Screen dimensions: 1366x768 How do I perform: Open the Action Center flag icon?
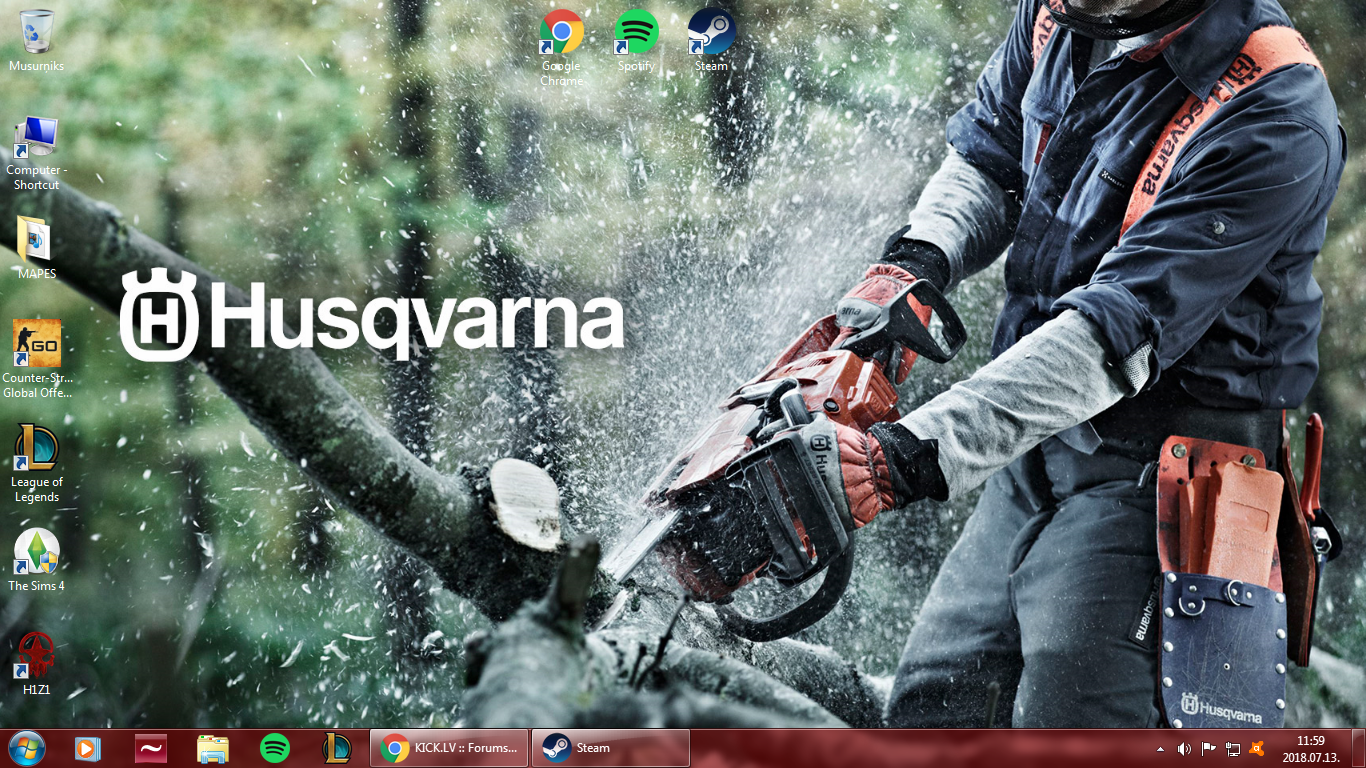click(1208, 748)
